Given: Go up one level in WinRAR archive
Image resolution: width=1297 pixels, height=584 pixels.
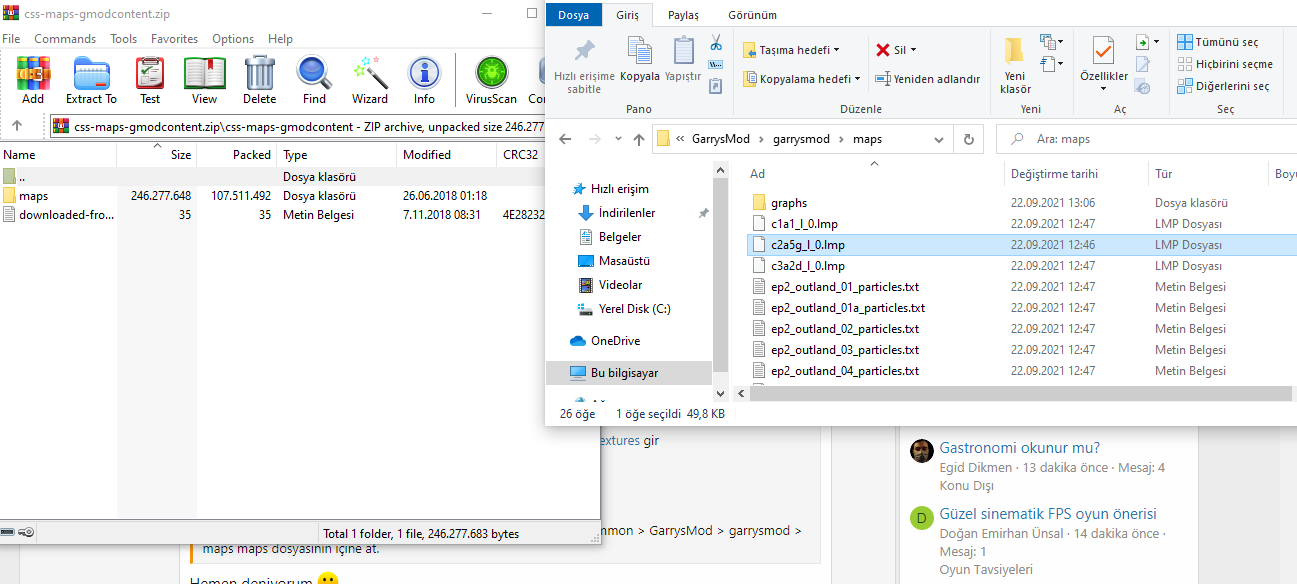Looking at the screenshot, I should [17, 126].
